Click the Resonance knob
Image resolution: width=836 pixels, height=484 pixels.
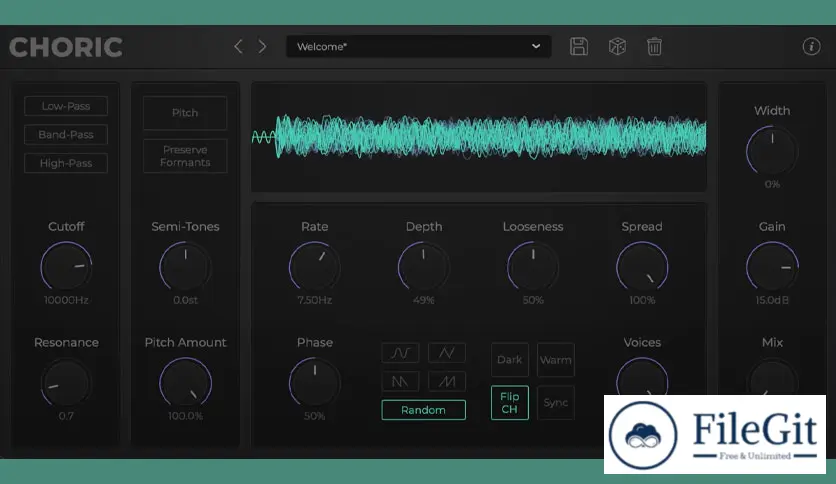pyautogui.click(x=66, y=383)
